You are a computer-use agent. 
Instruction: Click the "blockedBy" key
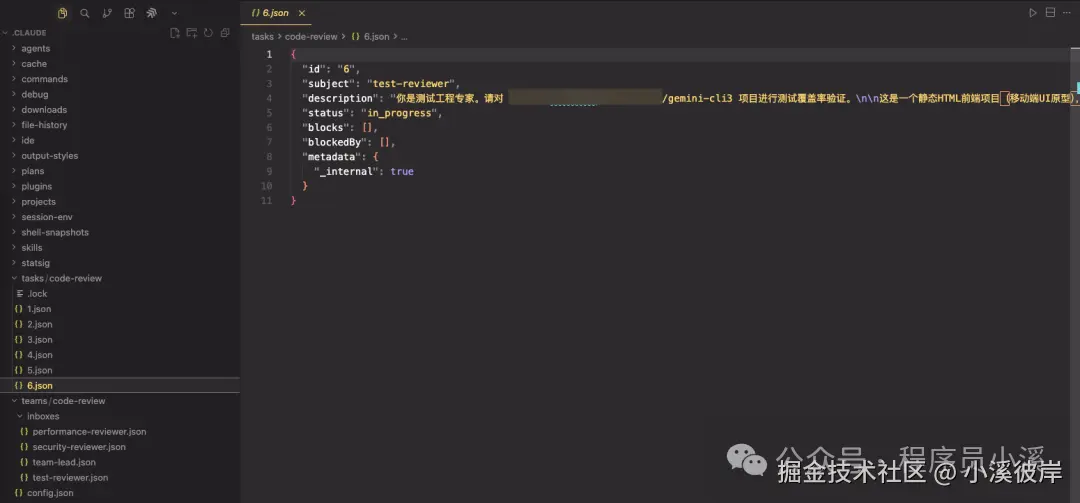click(x=335, y=142)
